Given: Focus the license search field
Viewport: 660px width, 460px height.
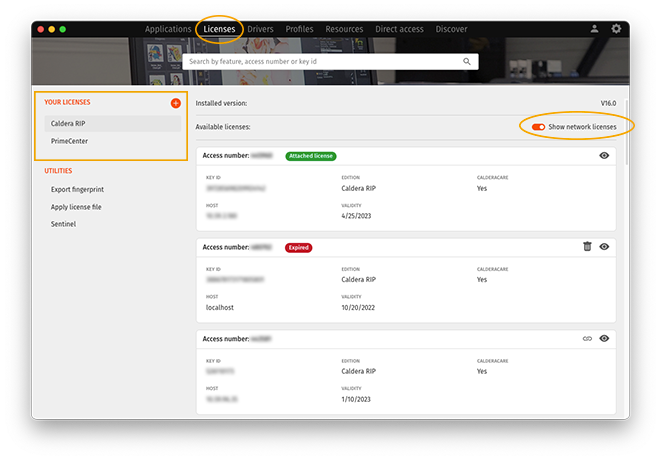Looking at the screenshot, I should click(x=330, y=61).
